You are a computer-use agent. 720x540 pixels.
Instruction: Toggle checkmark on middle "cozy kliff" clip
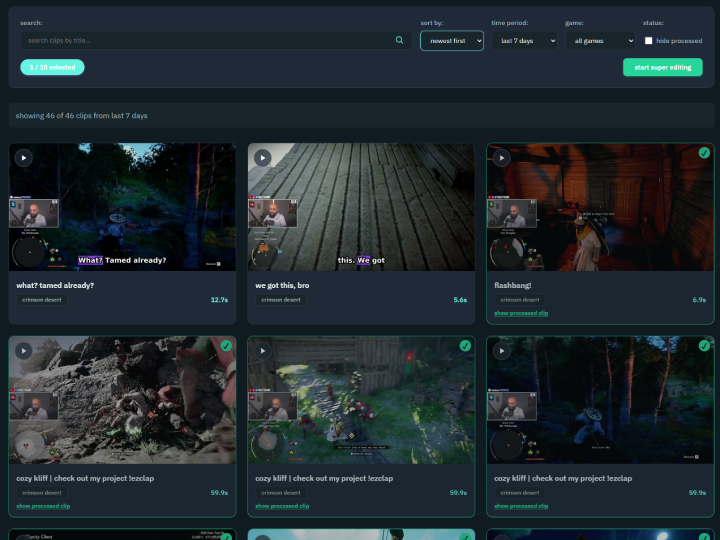[x=465, y=346]
